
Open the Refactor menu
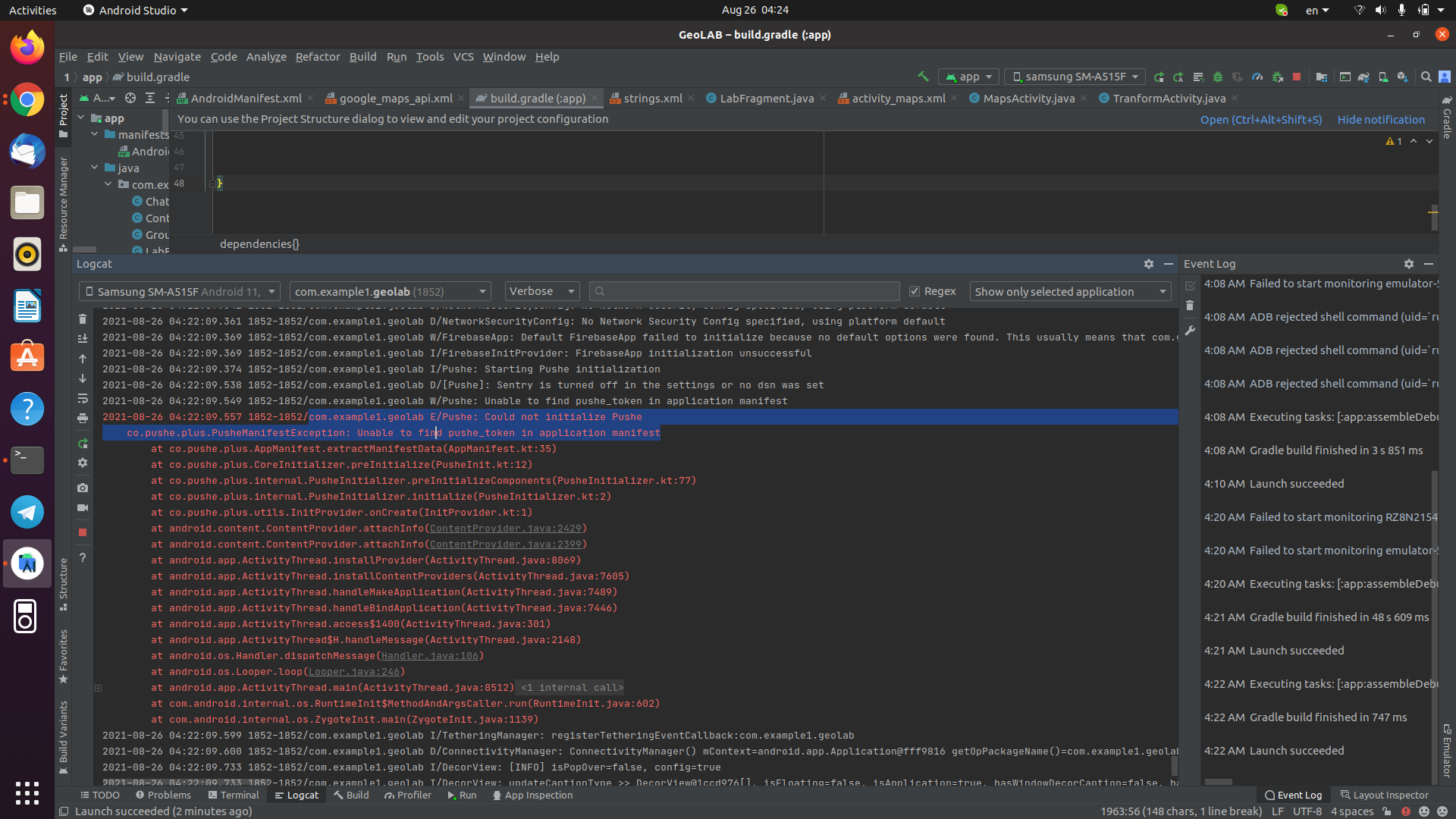pyautogui.click(x=317, y=57)
